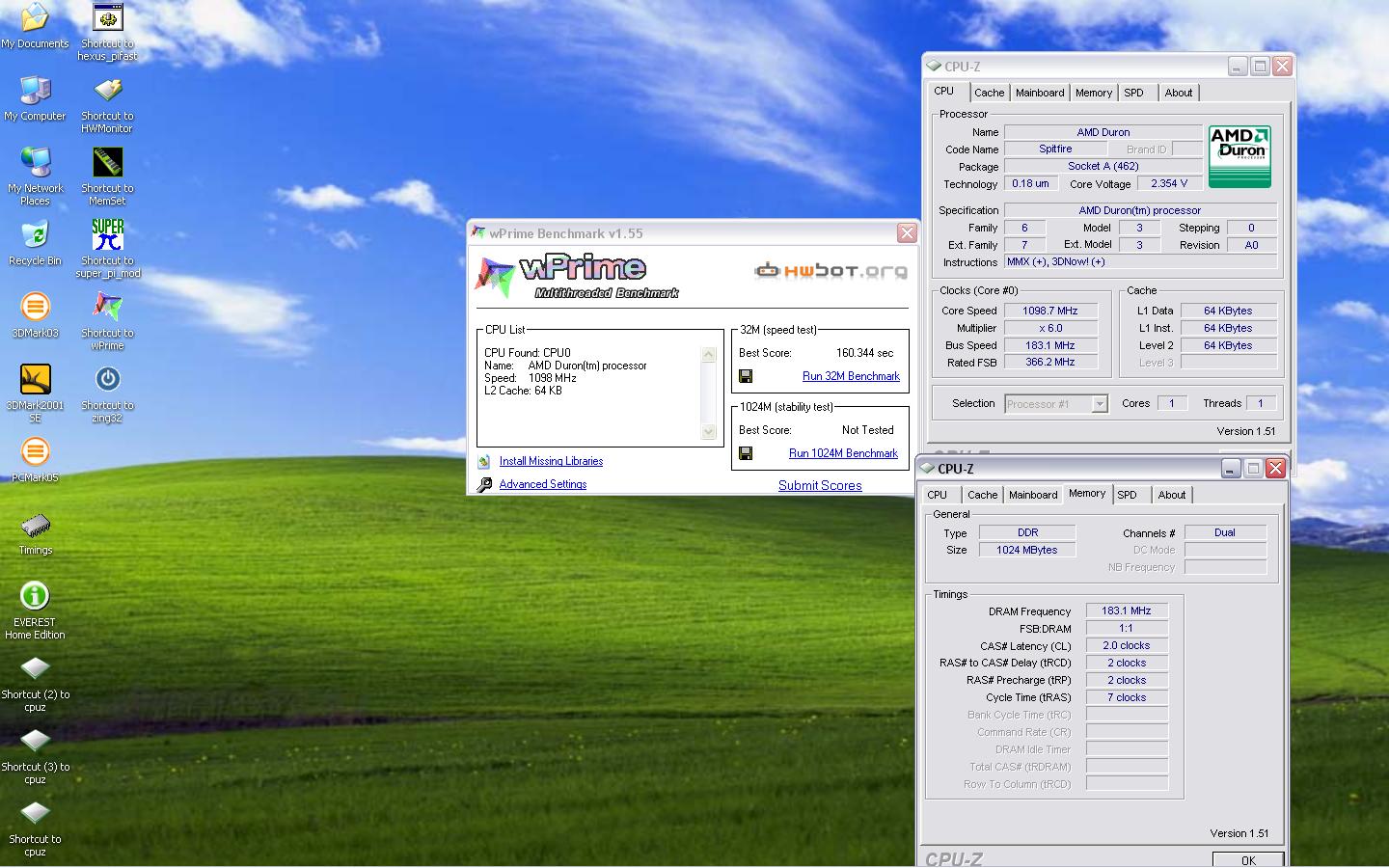This screenshot has width=1389, height=868.
Task: Click the Install Missing Libraries icon
Action: 484,462
